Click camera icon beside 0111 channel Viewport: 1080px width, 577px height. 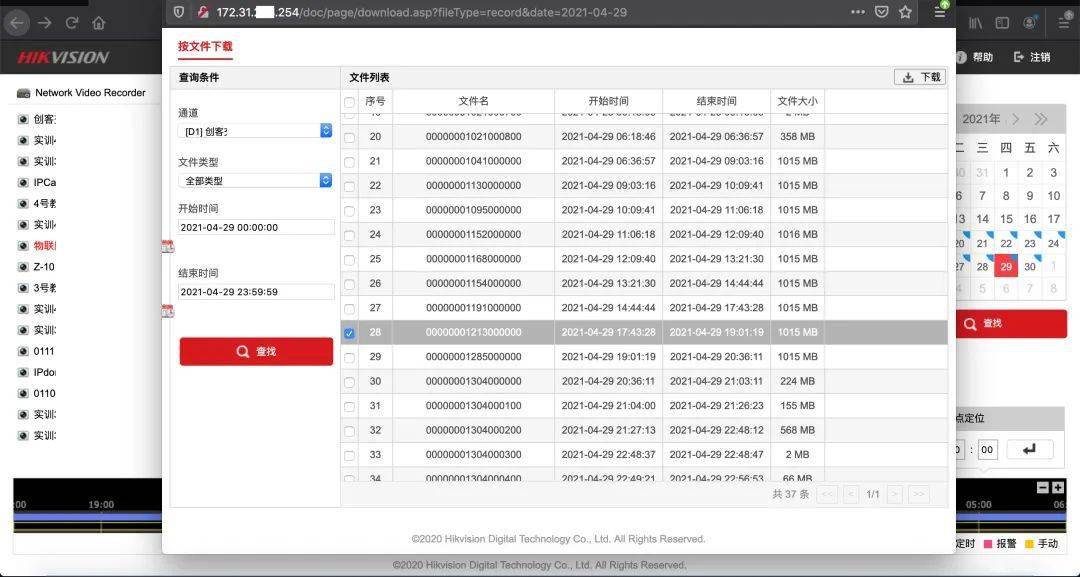[23, 351]
